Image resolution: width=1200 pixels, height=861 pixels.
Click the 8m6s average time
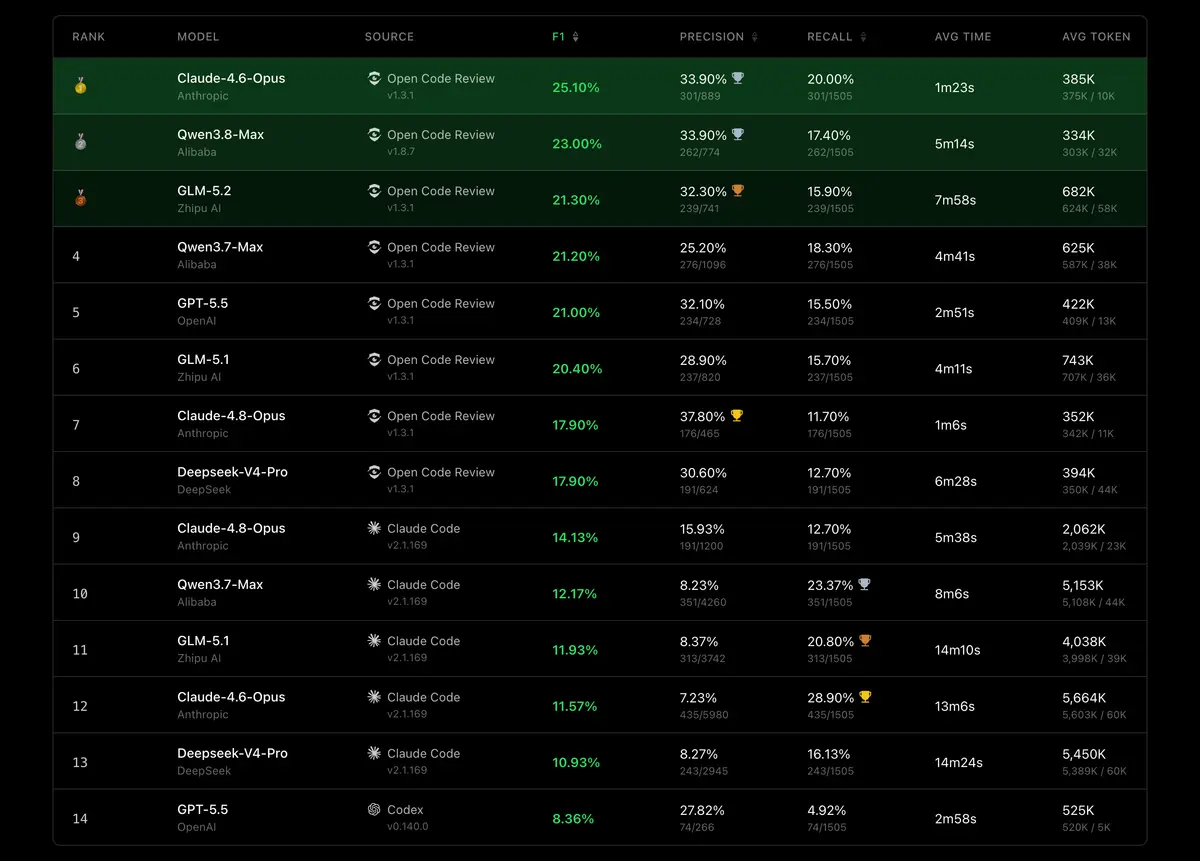tap(952, 593)
